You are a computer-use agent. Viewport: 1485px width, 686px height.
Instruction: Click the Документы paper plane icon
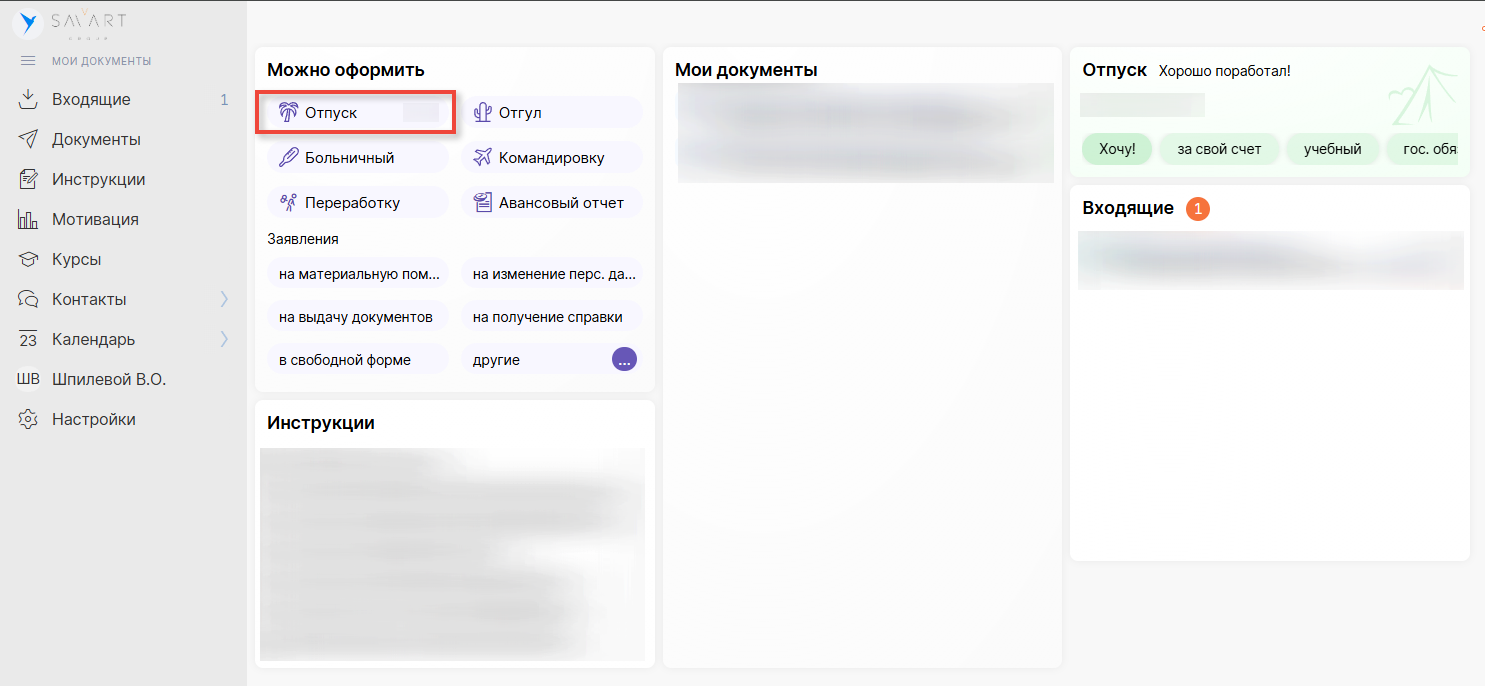(x=28, y=140)
